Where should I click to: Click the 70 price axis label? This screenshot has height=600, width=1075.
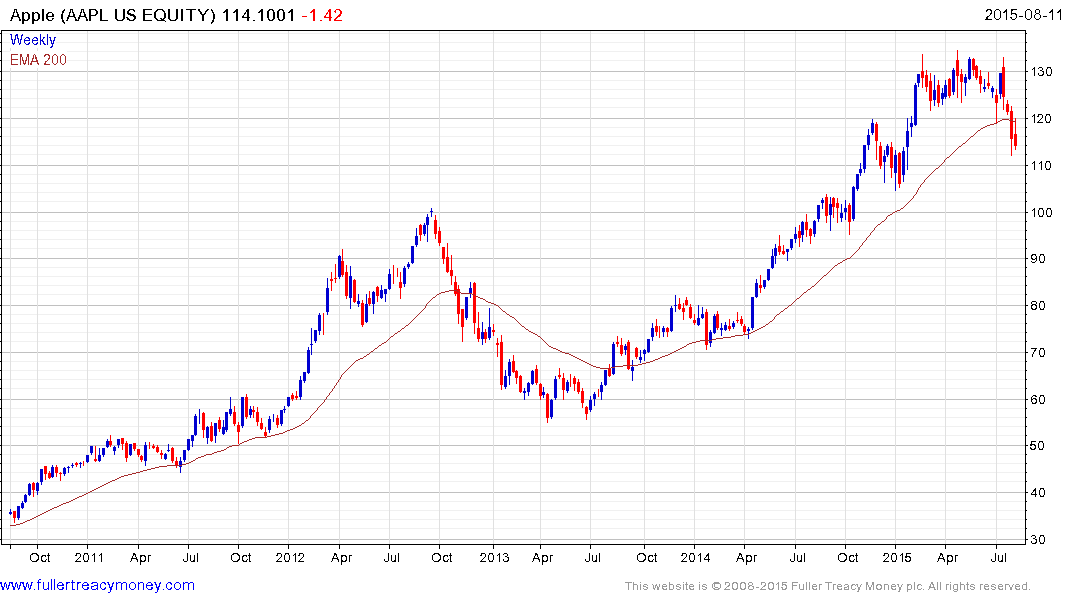point(1037,352)
